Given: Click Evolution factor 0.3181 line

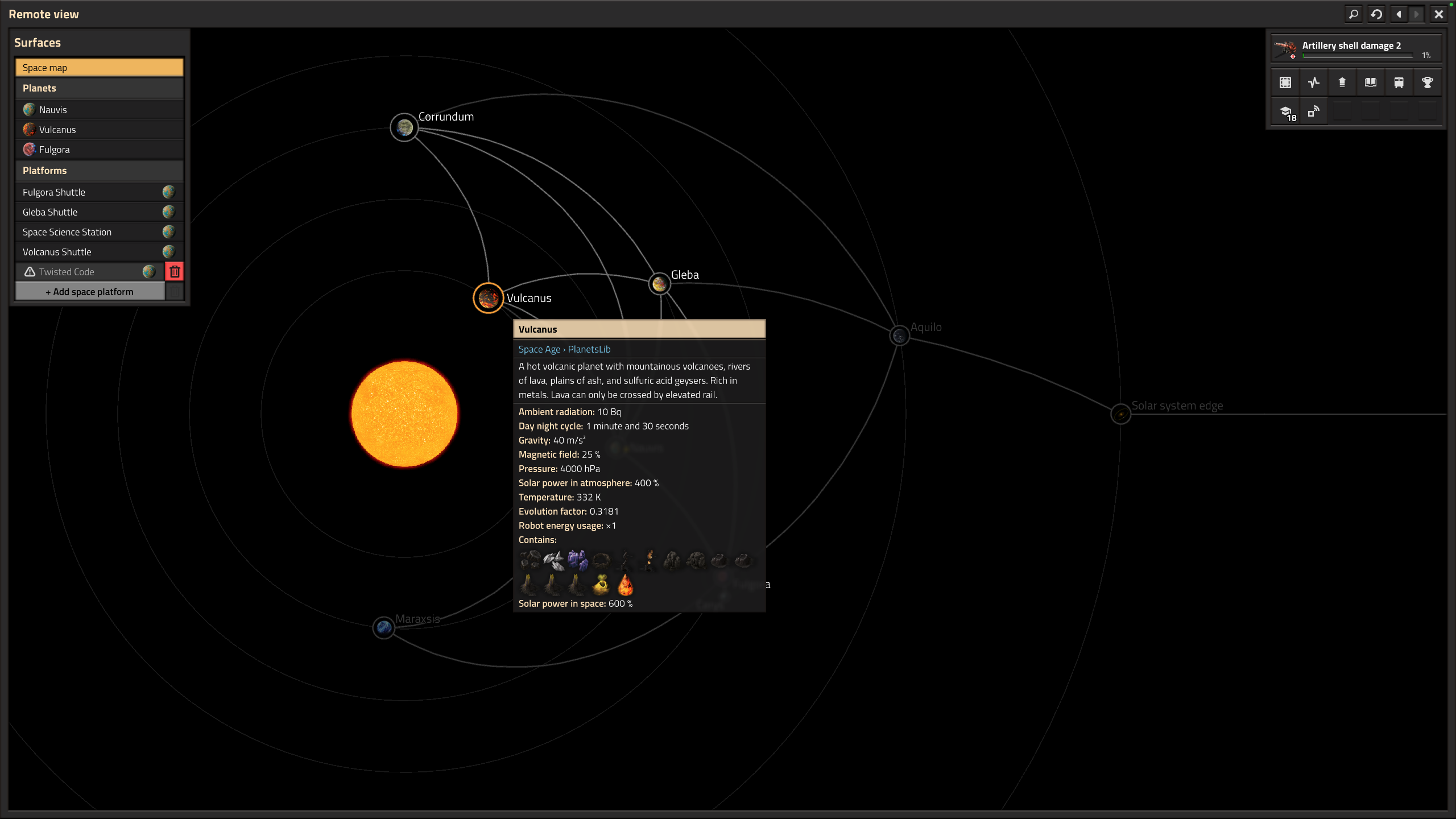Looking at the screenshot, I should point(568,511).
